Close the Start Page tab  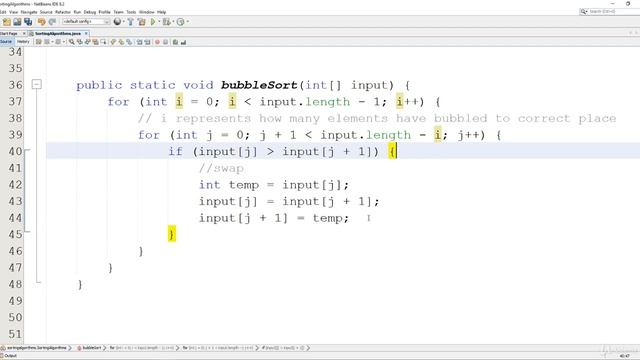(x=24, y=33)
